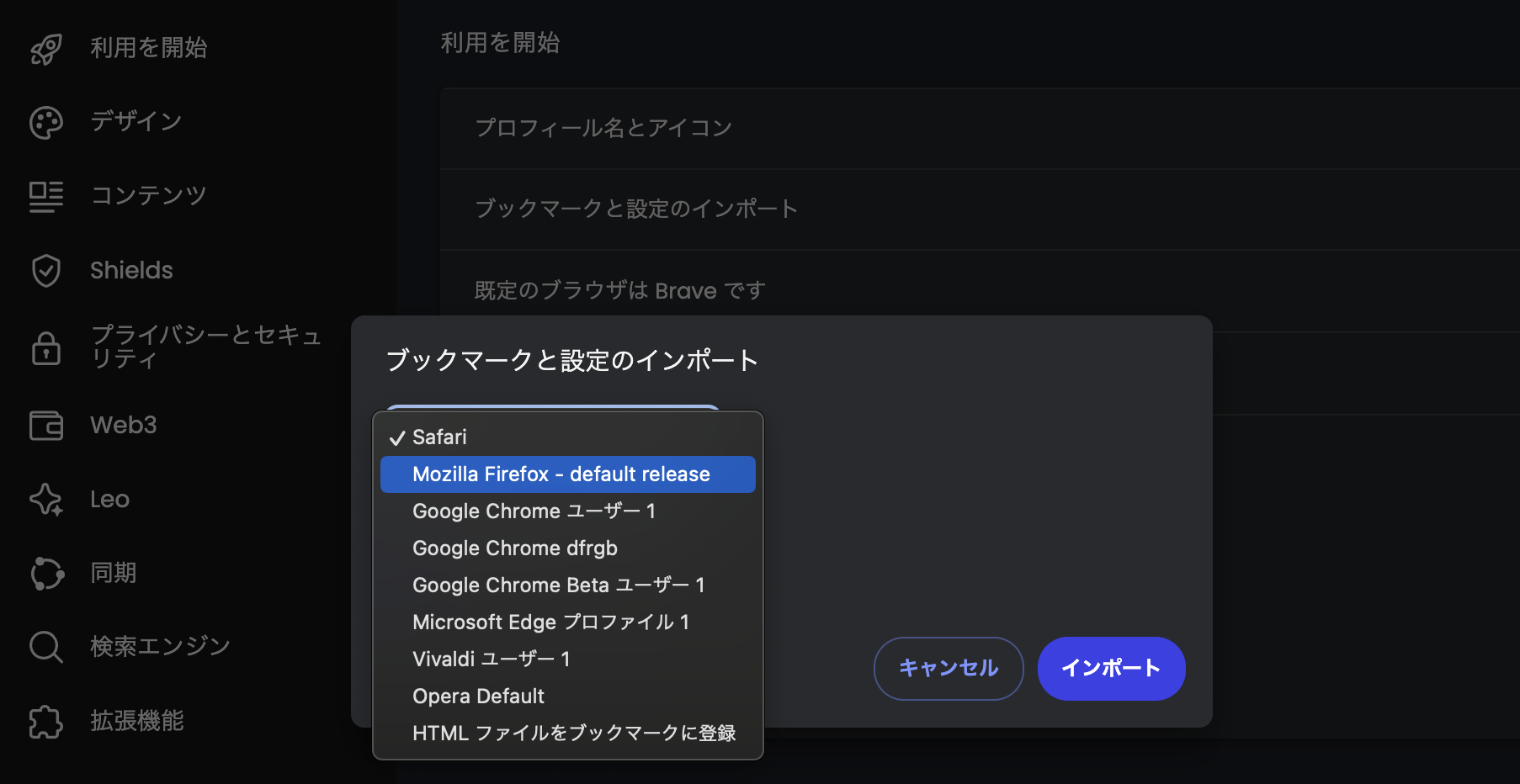Select Google Chrome dfrgb profile
Viewport: 1520px width, 784px height.
[x=568, y=548]
